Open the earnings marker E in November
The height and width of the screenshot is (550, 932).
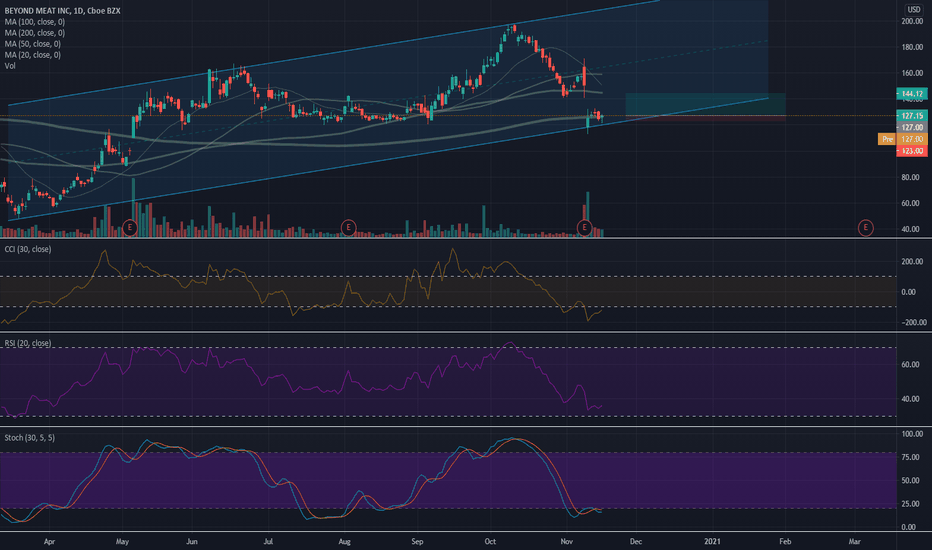click(x=584, y=227)
